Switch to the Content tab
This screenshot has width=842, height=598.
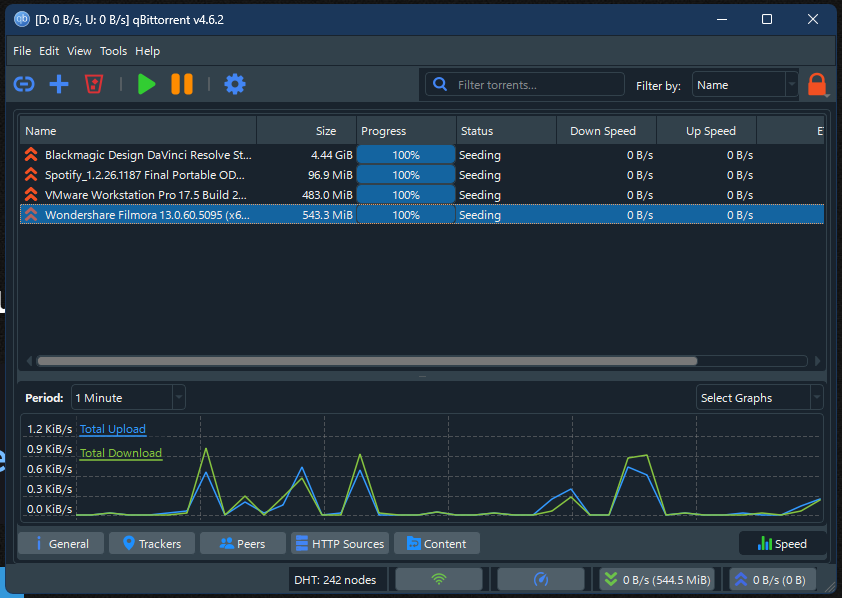[x=437, y=543]
